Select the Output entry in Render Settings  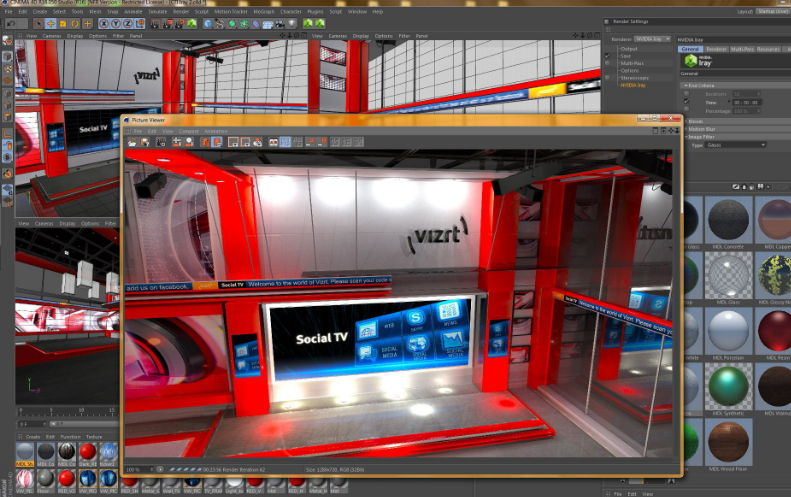coord(629,49)
